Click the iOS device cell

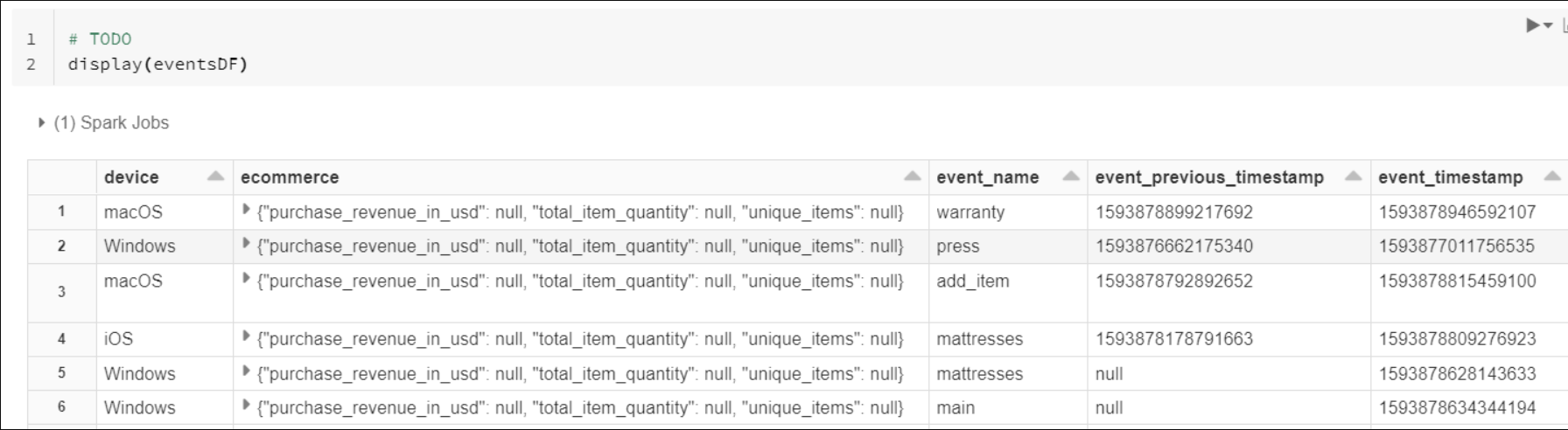pyautogui.click(x=119, y=338)
